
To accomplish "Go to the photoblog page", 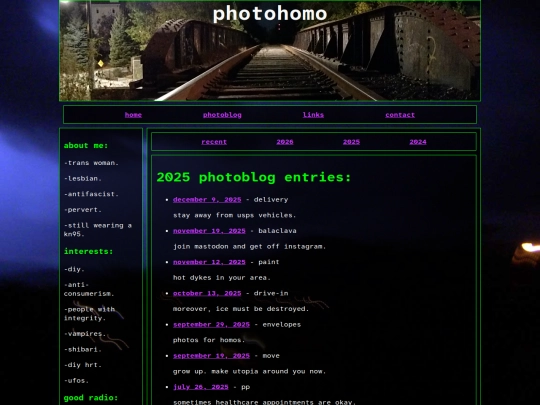I will tap(222, 115).
